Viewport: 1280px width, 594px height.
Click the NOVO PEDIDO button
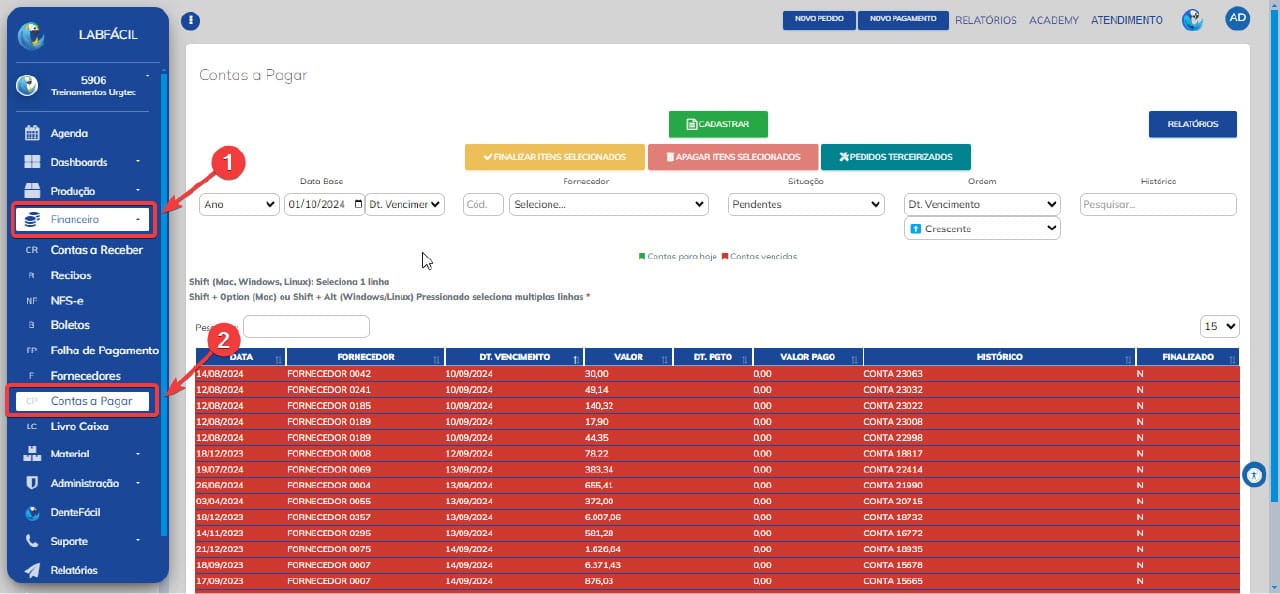tap(819, 19)
